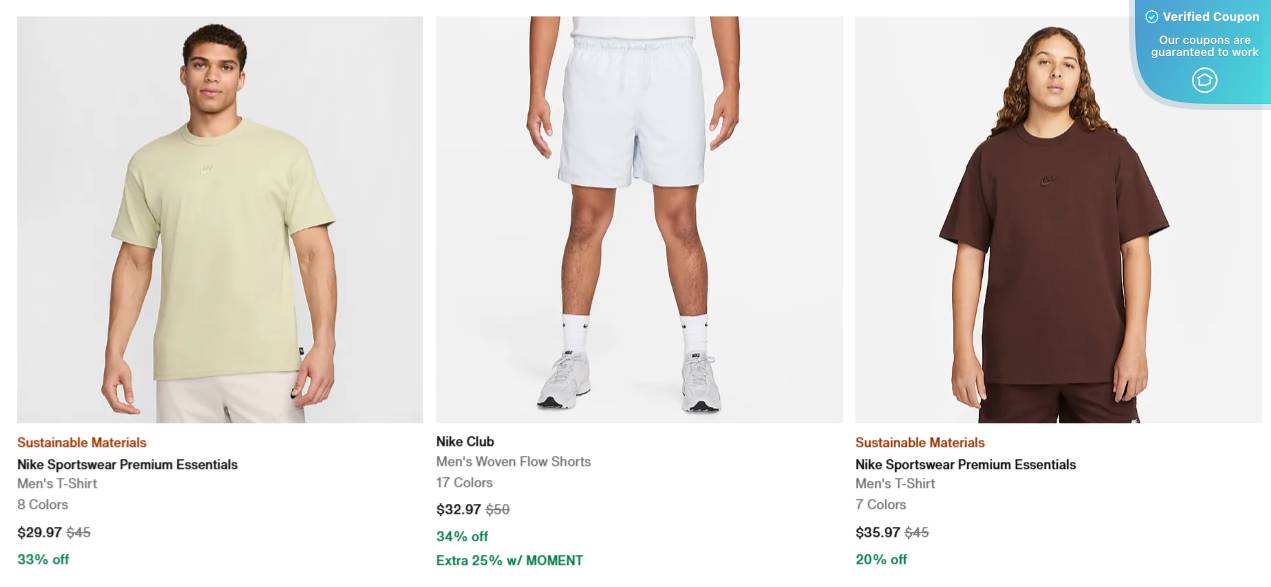Click the $29.97 sale price
The height and width of the screenshot is (587, 1271).
39,532
